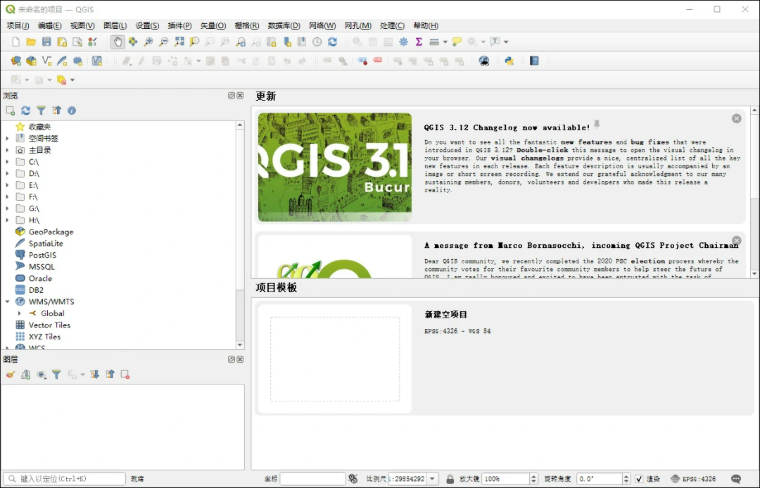Toggle extents display next to coordinate field
760x488 pixels.
coord(353,479)
